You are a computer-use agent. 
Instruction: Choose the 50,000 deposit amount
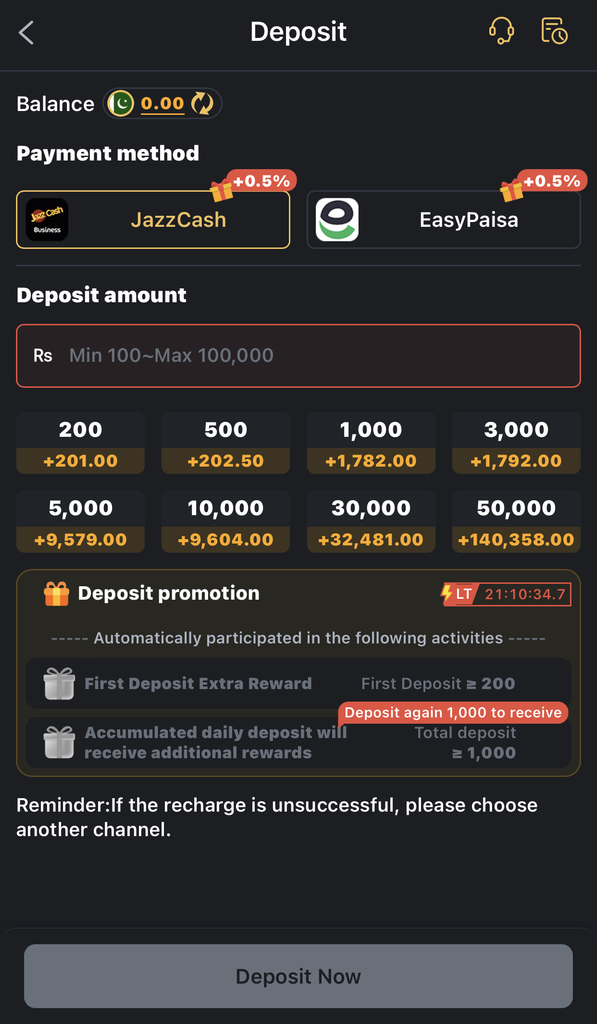click(x=517, y=521)
